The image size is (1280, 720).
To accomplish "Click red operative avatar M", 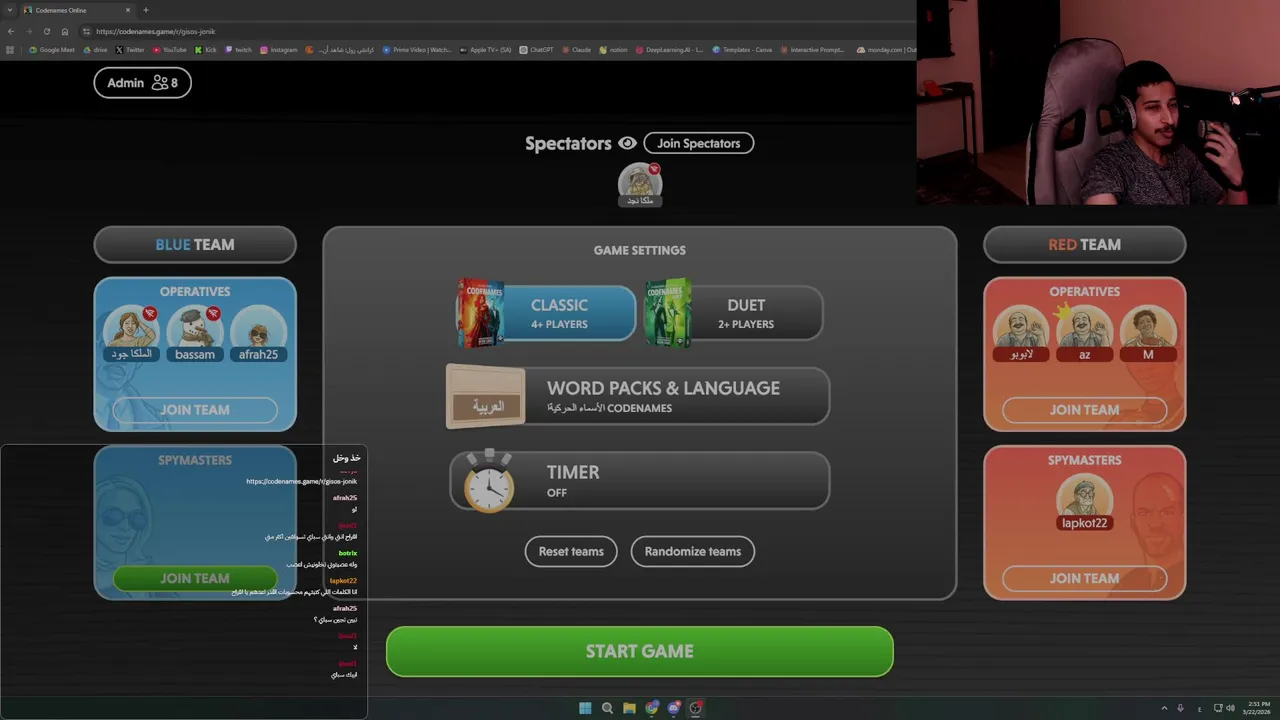I will tap(1148, 333).
